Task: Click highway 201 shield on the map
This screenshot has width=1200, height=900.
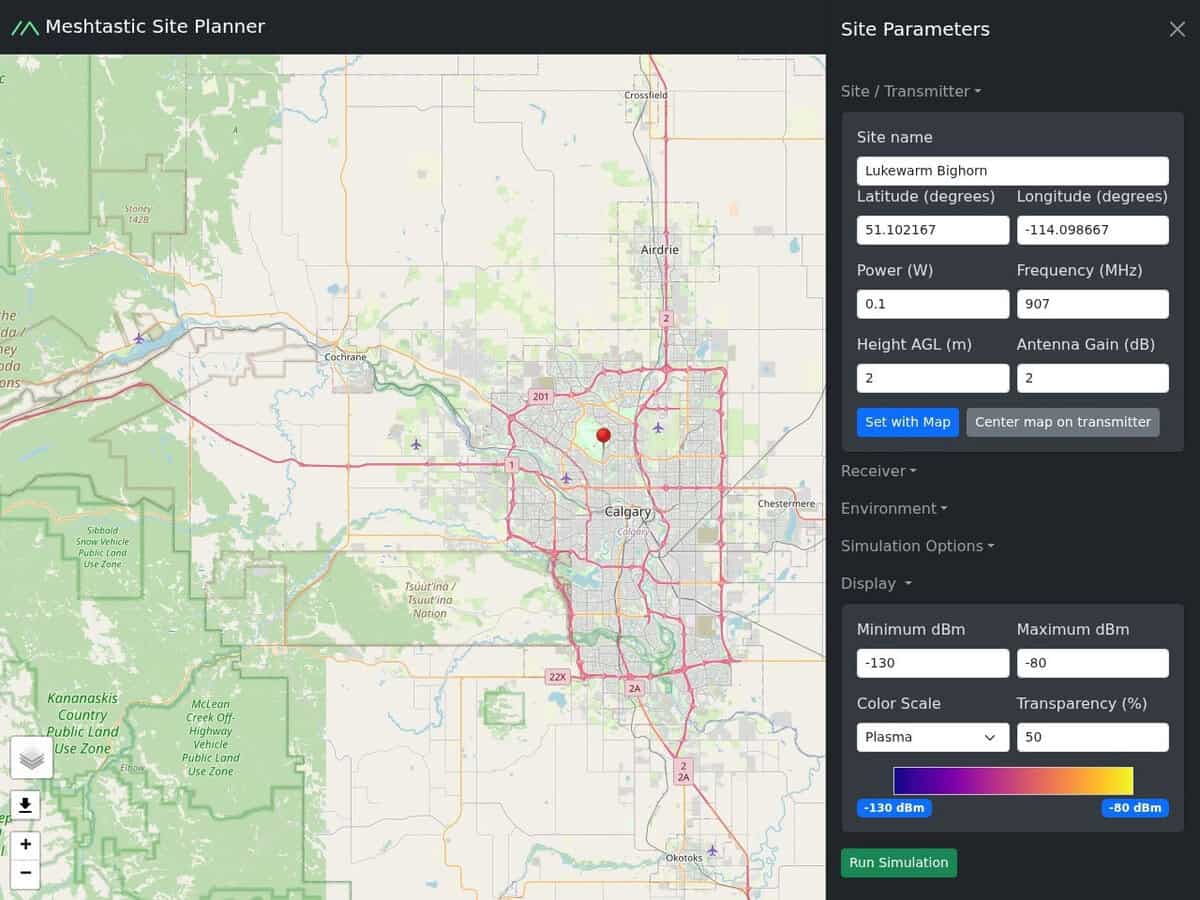Action: (x=541, y=397)
